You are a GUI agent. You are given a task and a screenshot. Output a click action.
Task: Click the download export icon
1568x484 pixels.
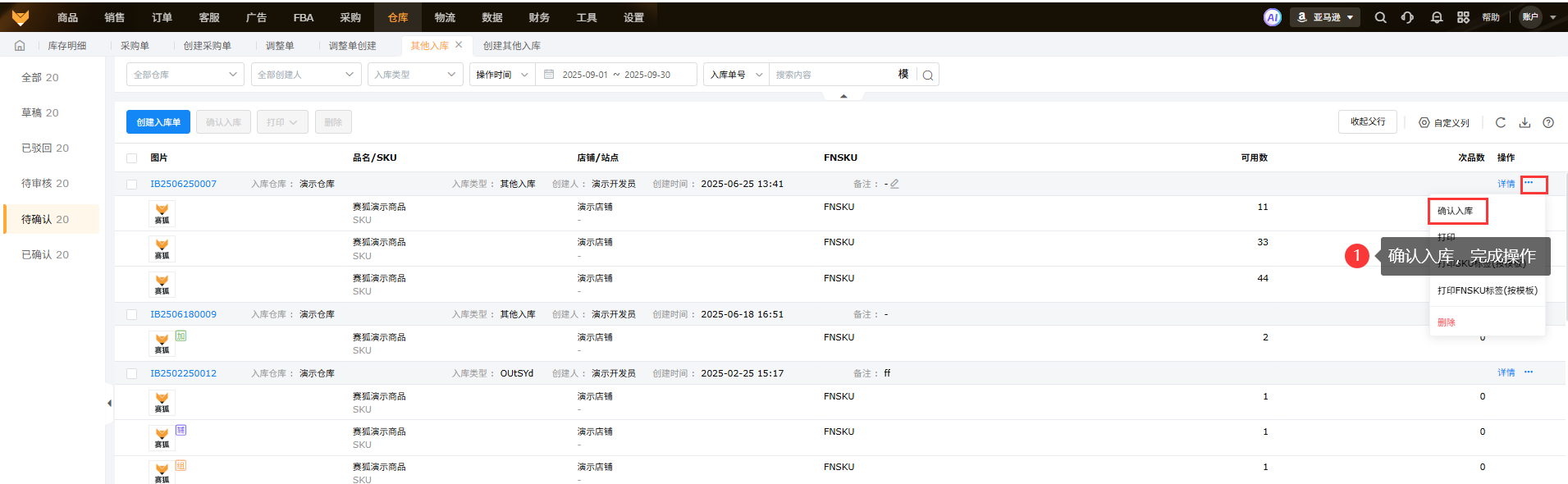(x=1524, y=122)
